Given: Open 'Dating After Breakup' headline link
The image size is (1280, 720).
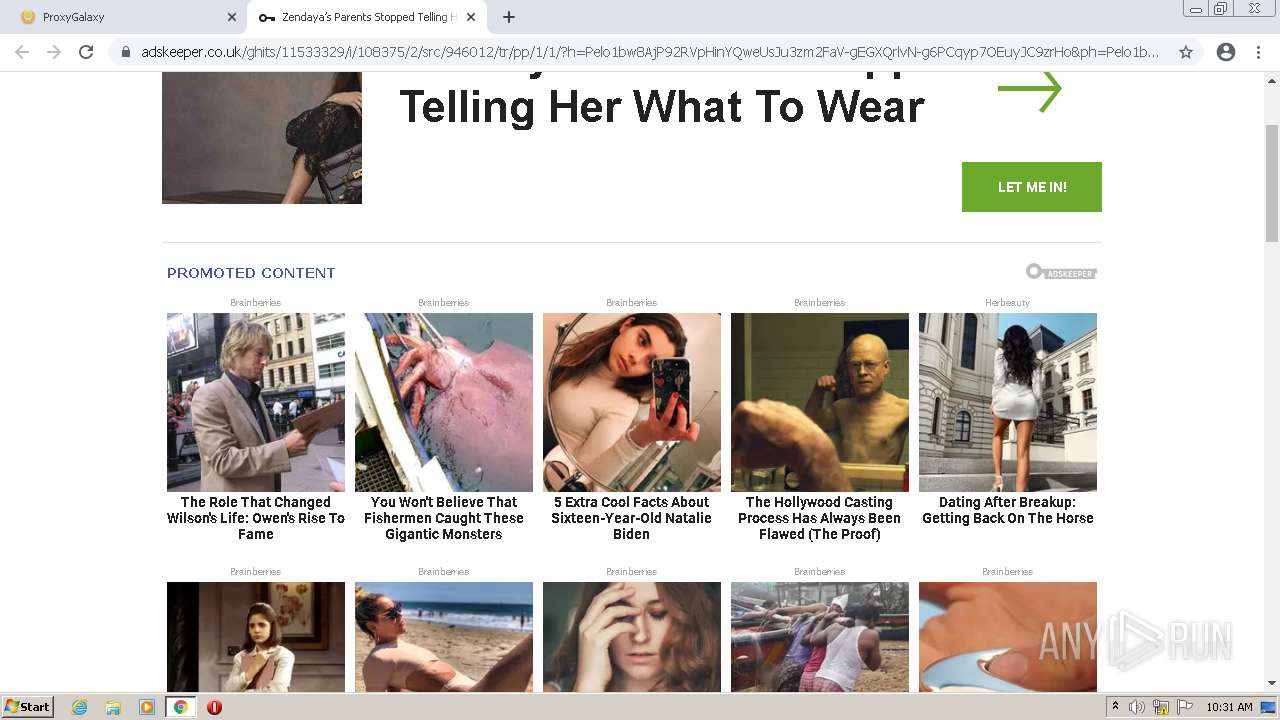Looking at the screenshot, I should [1008, 510].
